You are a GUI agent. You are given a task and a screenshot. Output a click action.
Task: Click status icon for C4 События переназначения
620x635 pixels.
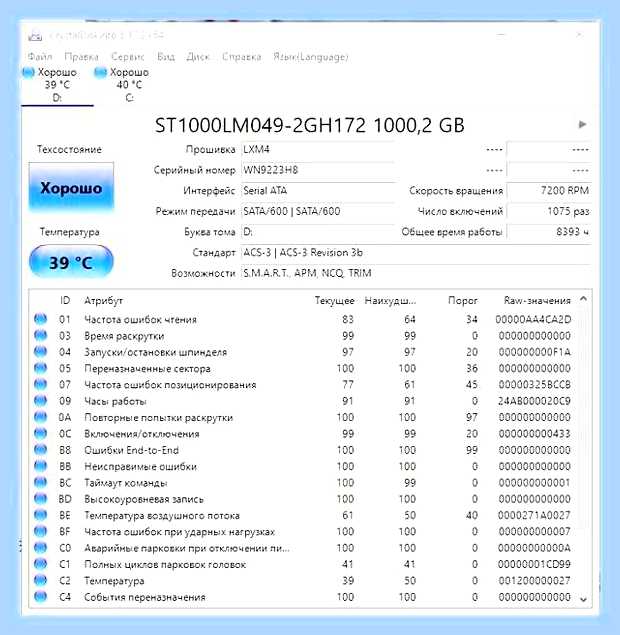pos(40,597)
